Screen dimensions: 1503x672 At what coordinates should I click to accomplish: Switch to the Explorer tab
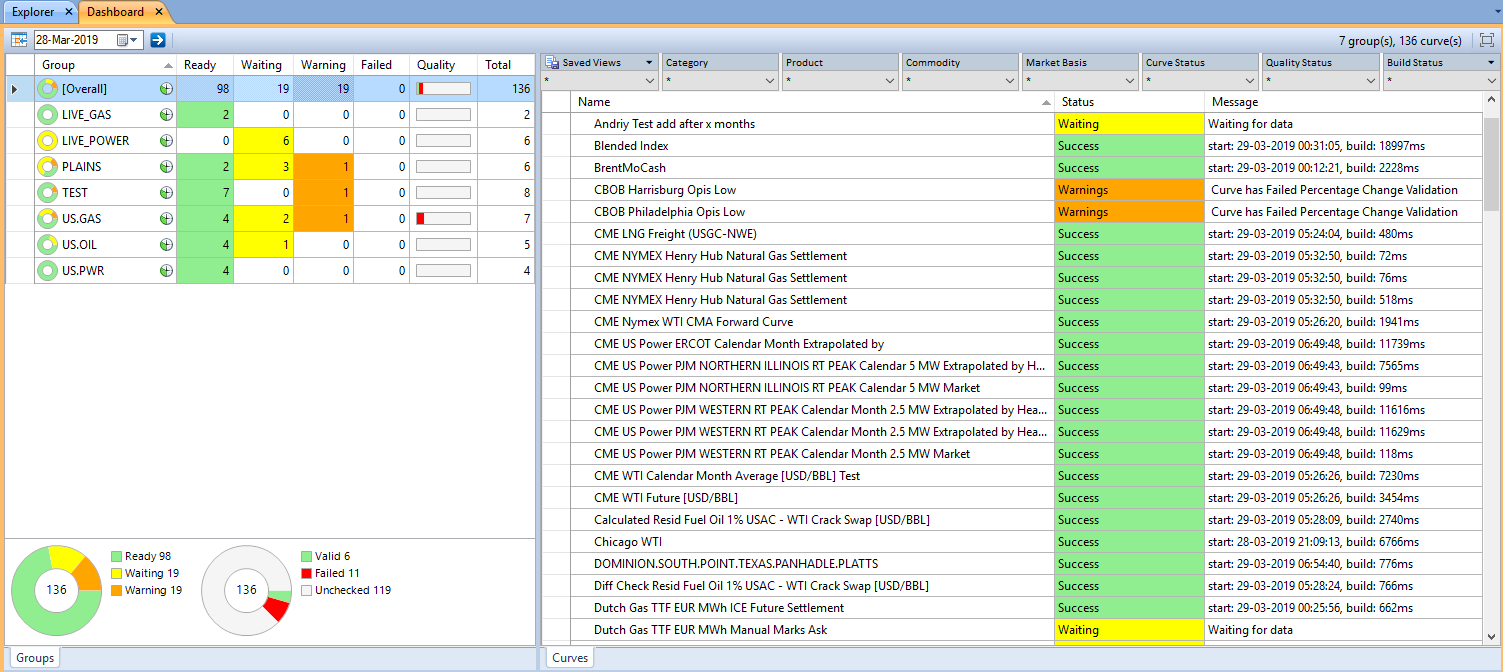tap(33, 12)
